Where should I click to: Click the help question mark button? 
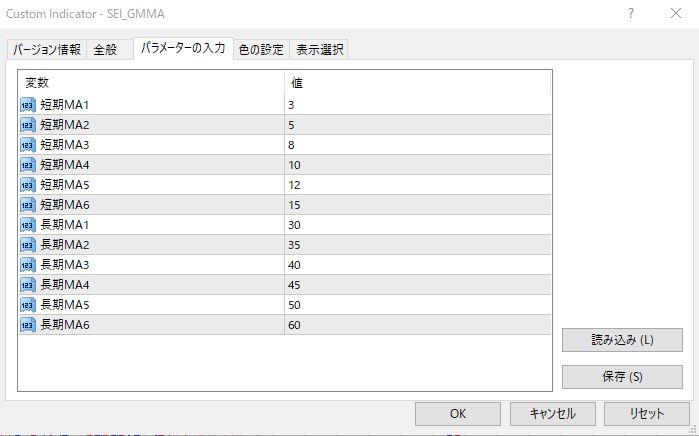[631, 14]
